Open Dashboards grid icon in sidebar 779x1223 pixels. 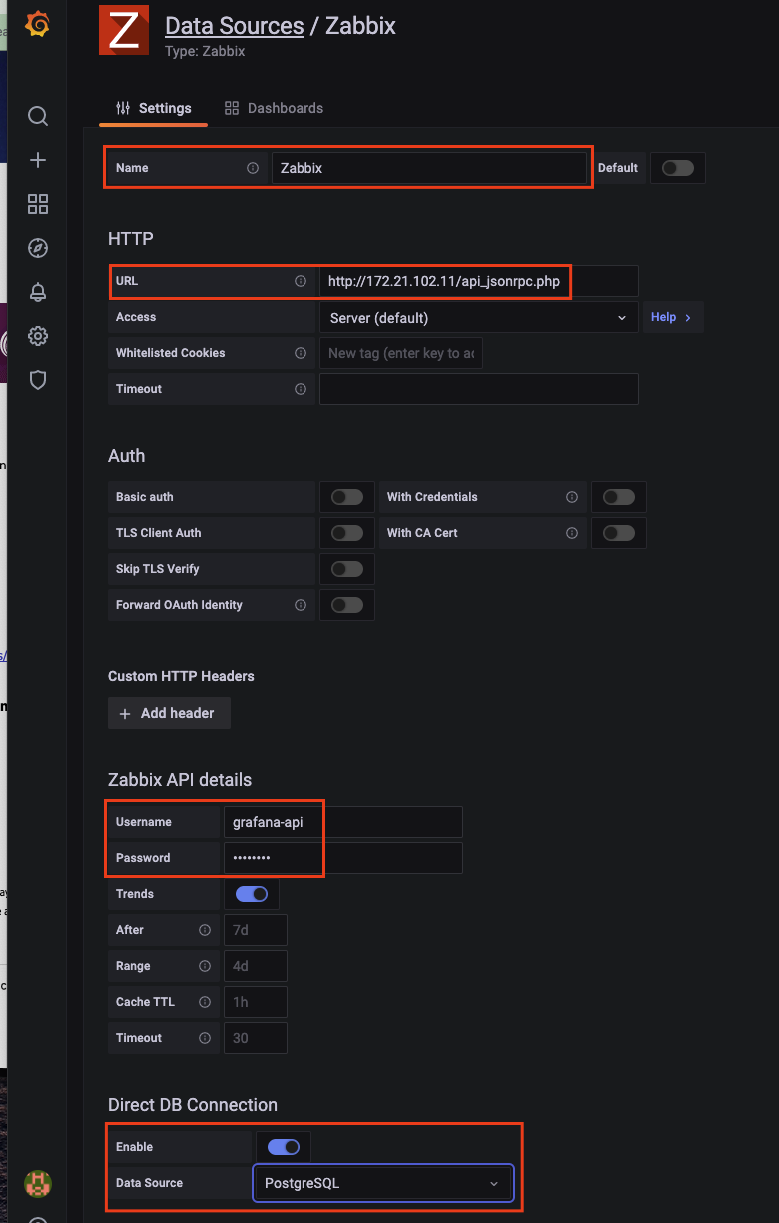pos(38,204)
